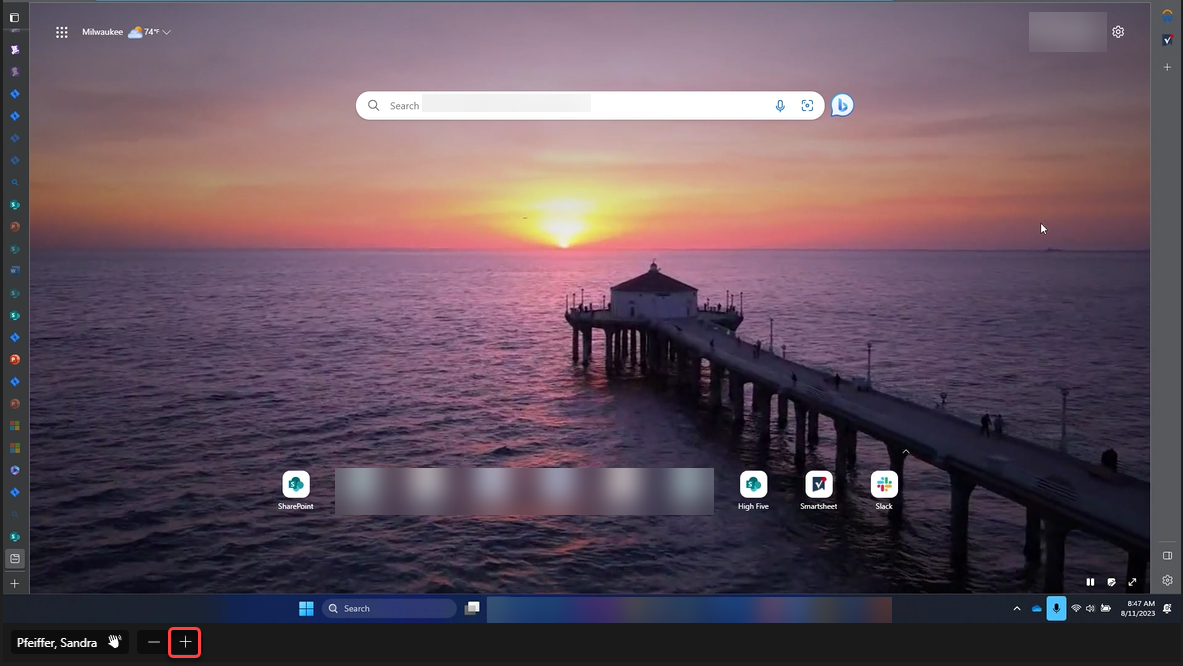The height and width of the screenshot is (666, 1183).
Task: Open the High Five quick link
Action: [x=753, y=484]
